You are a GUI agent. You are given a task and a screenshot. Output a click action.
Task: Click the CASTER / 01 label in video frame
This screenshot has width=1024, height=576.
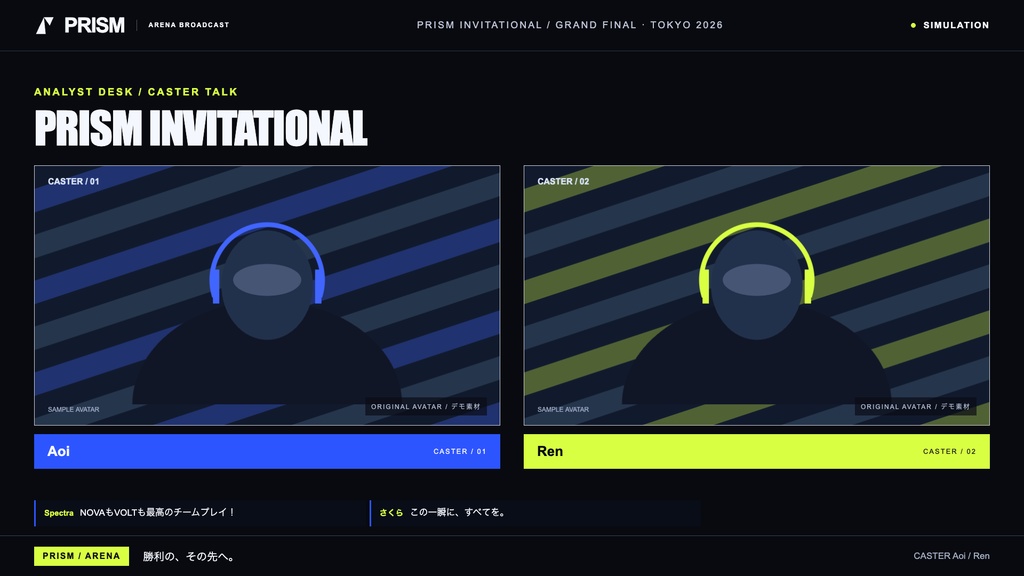coord(73,182)
